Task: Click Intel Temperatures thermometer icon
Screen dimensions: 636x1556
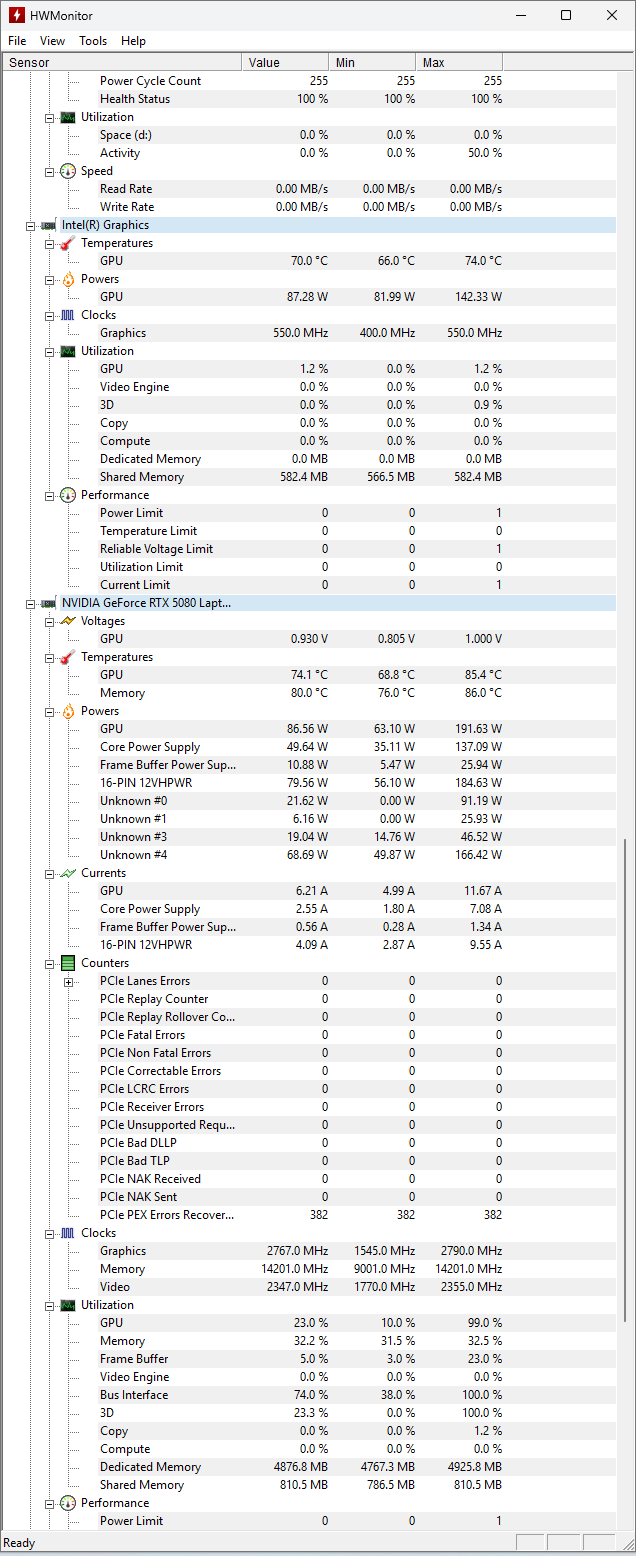Action: coord(67,243)
